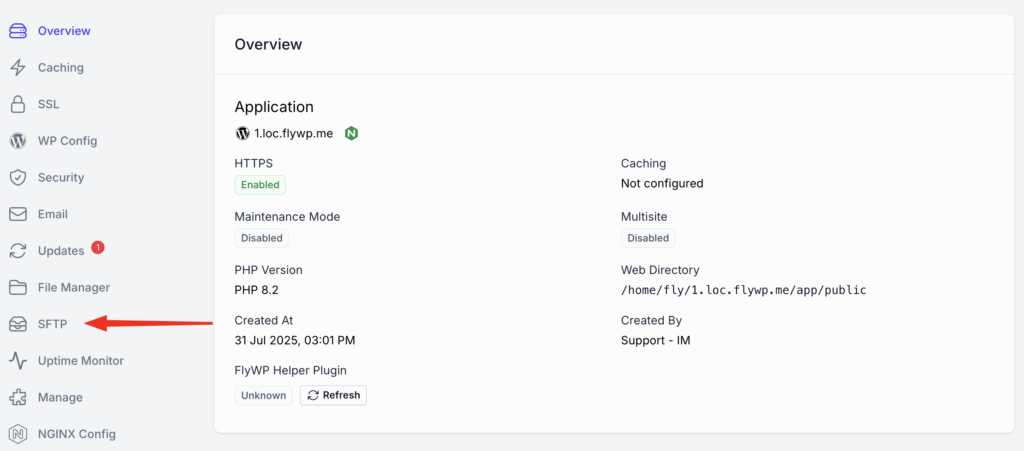
Task: Open the Updates page
Action: 61,251
